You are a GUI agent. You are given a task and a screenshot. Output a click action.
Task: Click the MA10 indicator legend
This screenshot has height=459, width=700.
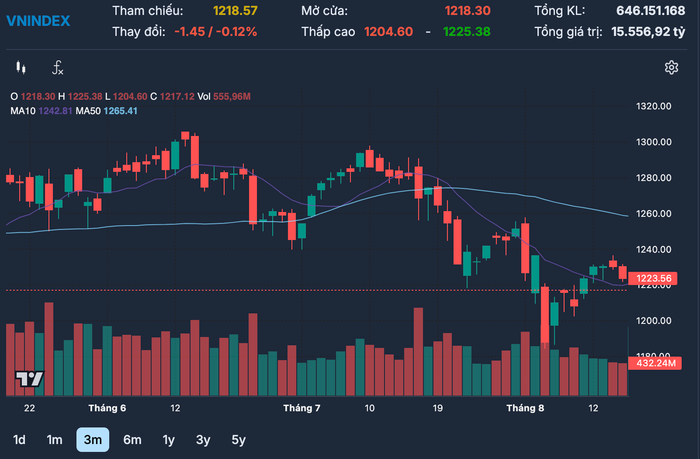41,111
